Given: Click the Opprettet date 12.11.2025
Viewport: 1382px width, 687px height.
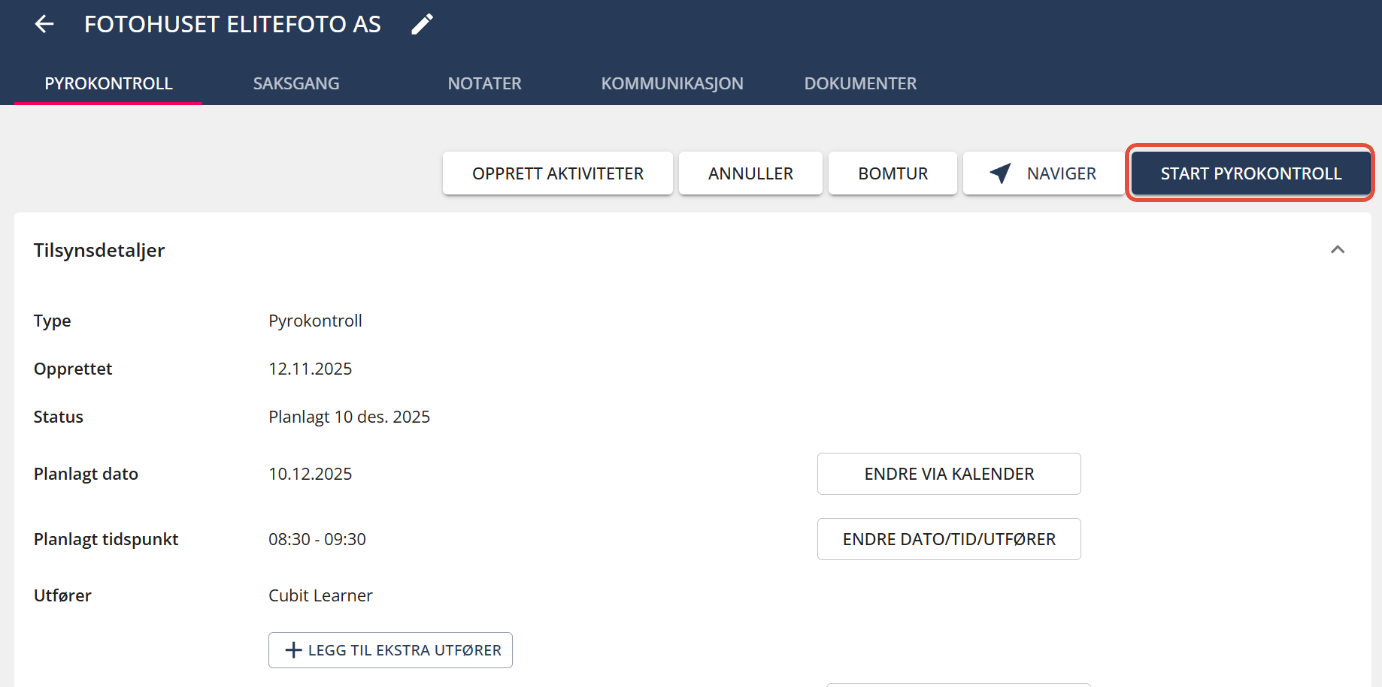Looking at the screenshot, I should (310, 369).
